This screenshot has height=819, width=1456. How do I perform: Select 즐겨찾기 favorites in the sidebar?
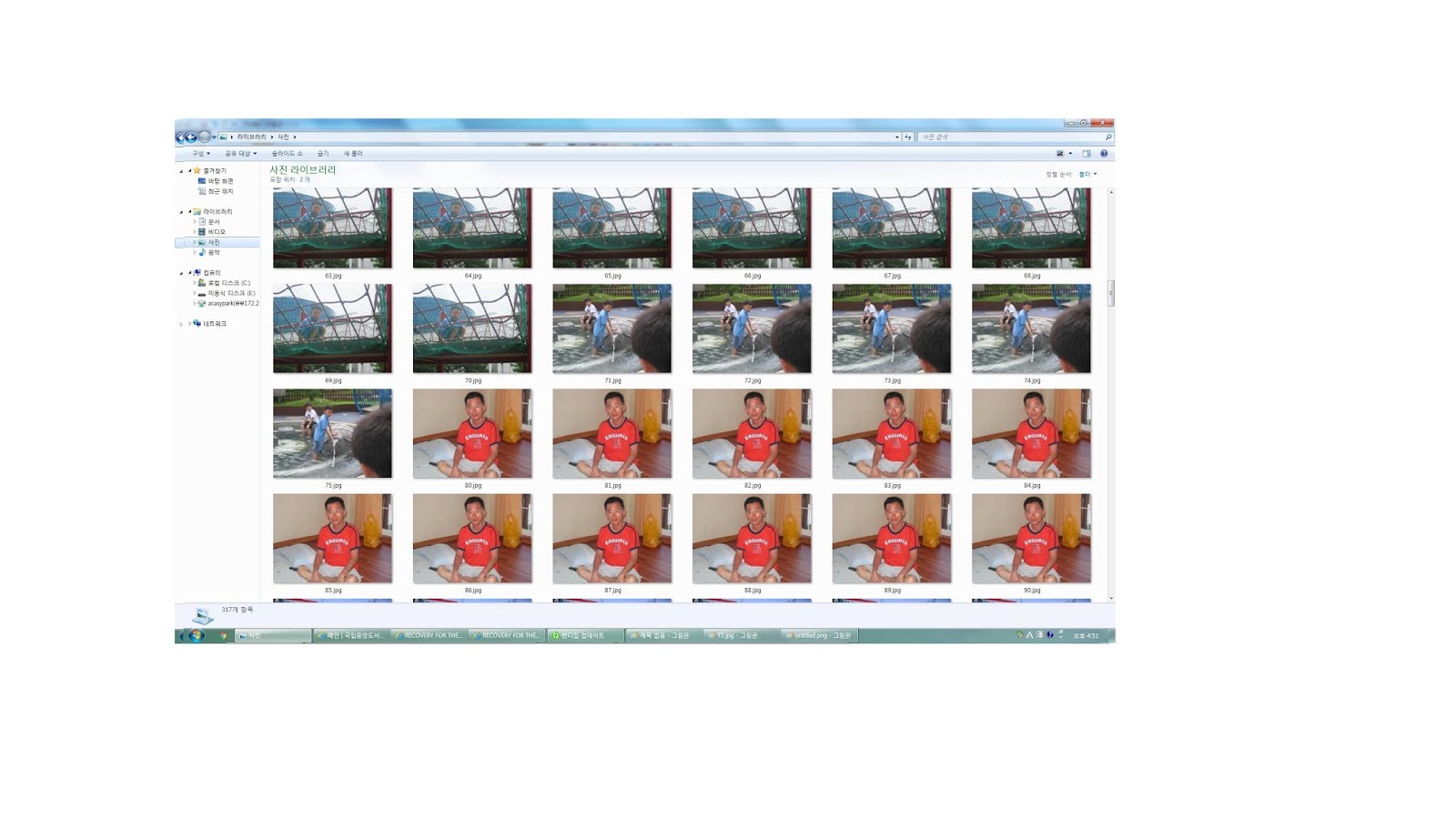click(215, 171)
